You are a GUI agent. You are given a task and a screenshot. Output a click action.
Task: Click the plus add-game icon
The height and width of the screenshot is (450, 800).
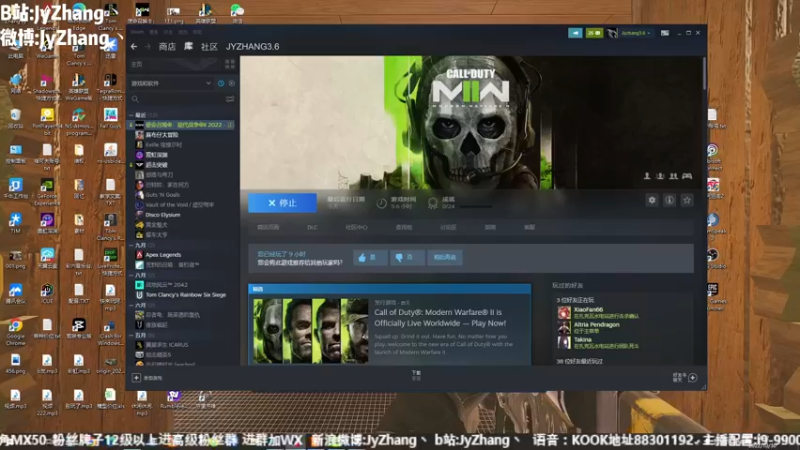point(136,378)
